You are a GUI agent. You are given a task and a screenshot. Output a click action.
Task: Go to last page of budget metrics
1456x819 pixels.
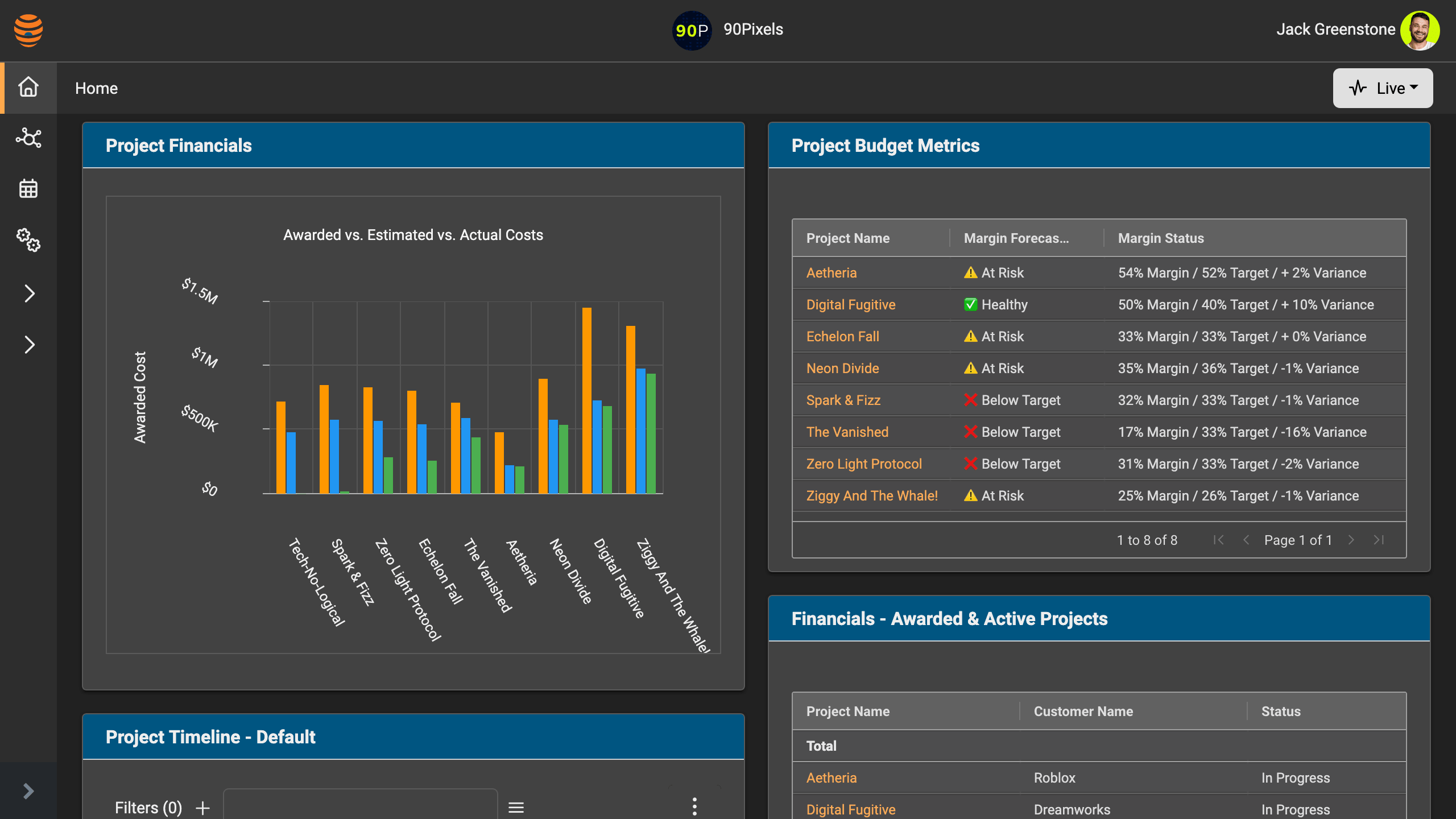pyautogui.click(x=1379, y=540)
